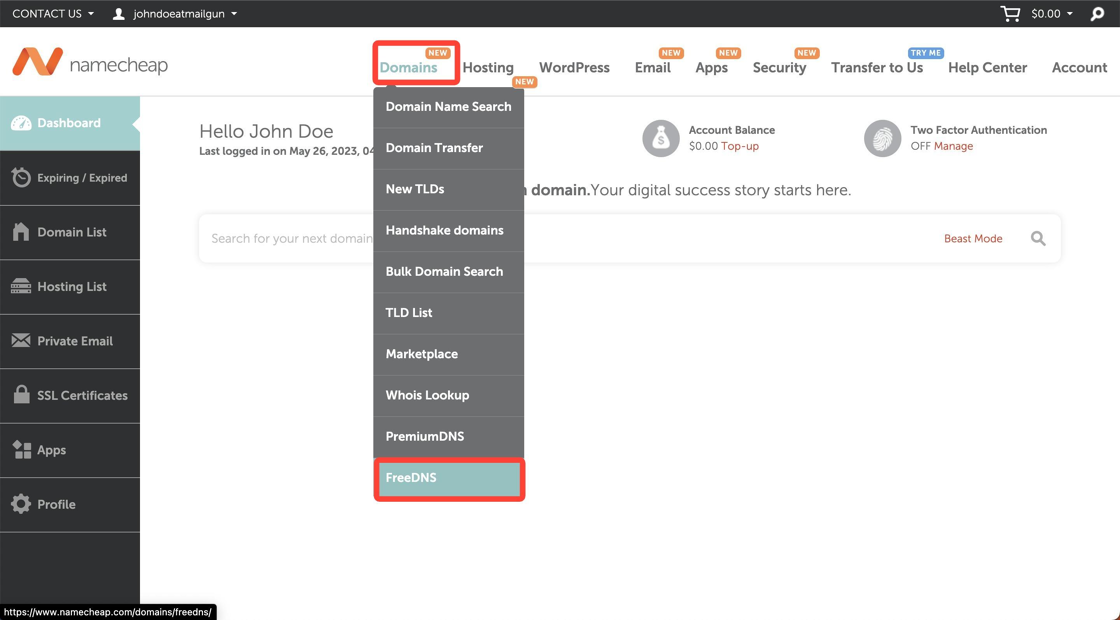Click the Beast Mode link
The width and height of the screenshot is (1120, 620).
[973, 239]
